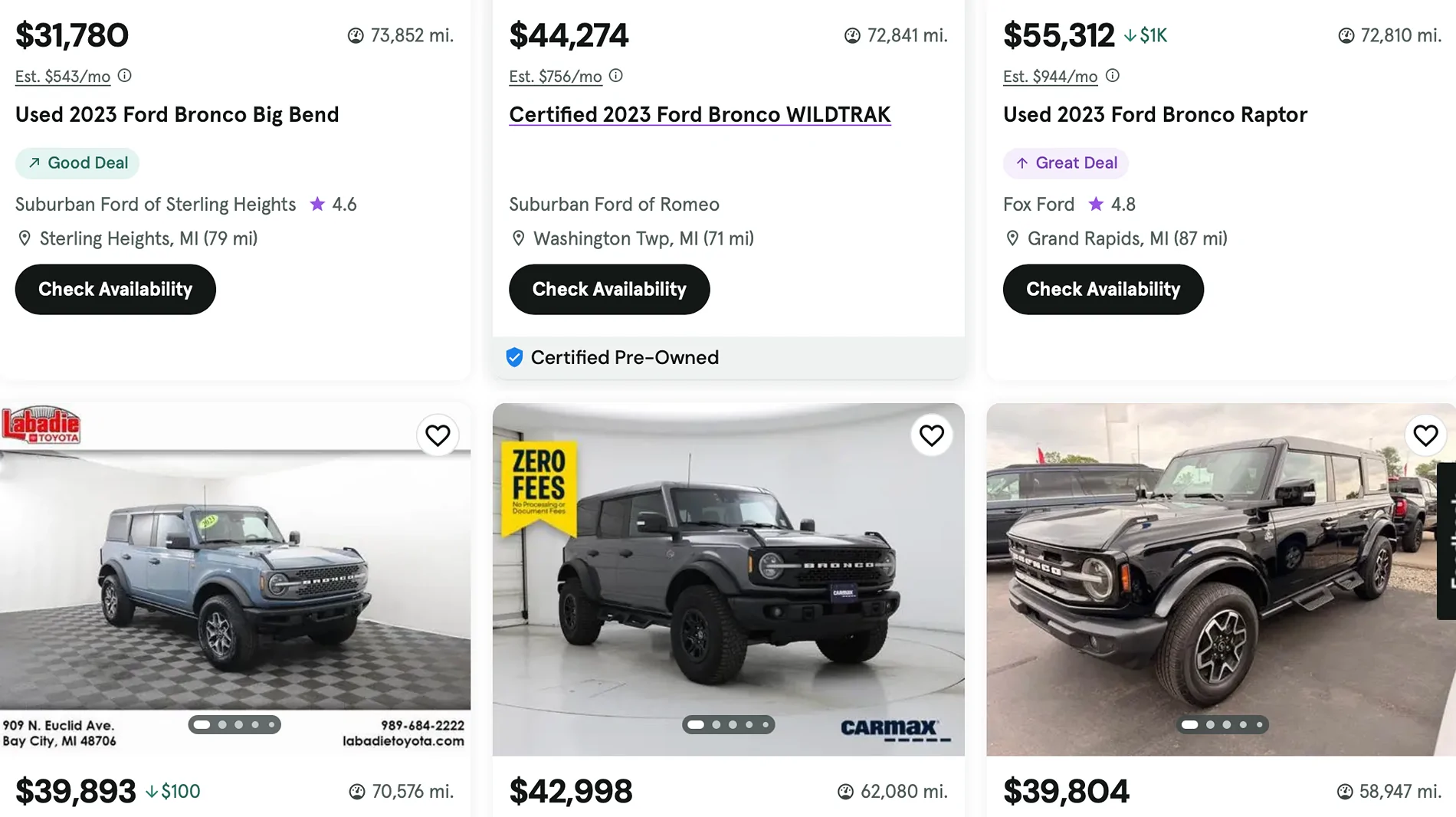Open info icon next to Est. $543/mo
1456x817 pixels.
[x=125, y=76]
